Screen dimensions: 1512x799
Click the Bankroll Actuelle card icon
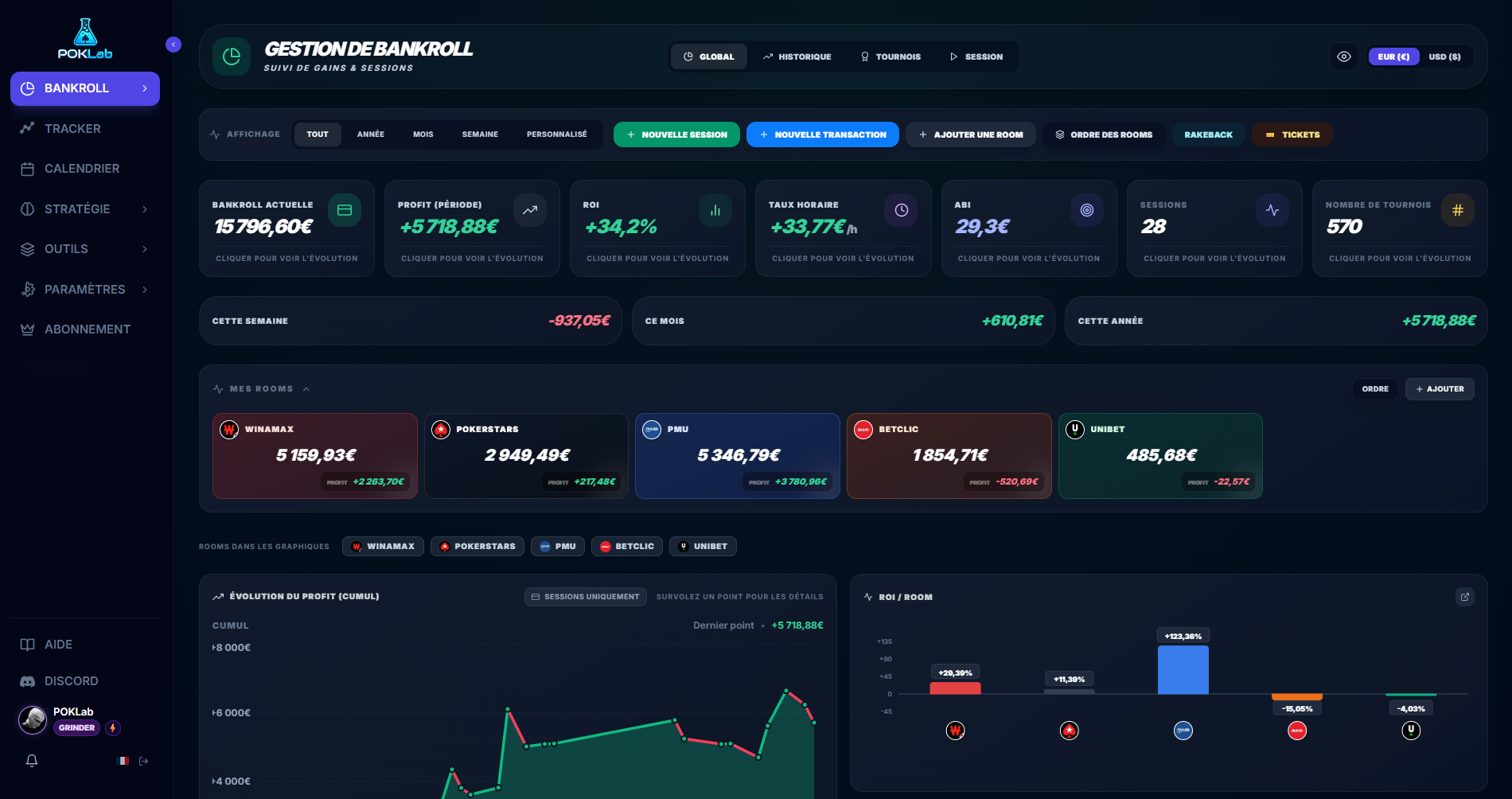pyautogui.click(x=345, y=210)
